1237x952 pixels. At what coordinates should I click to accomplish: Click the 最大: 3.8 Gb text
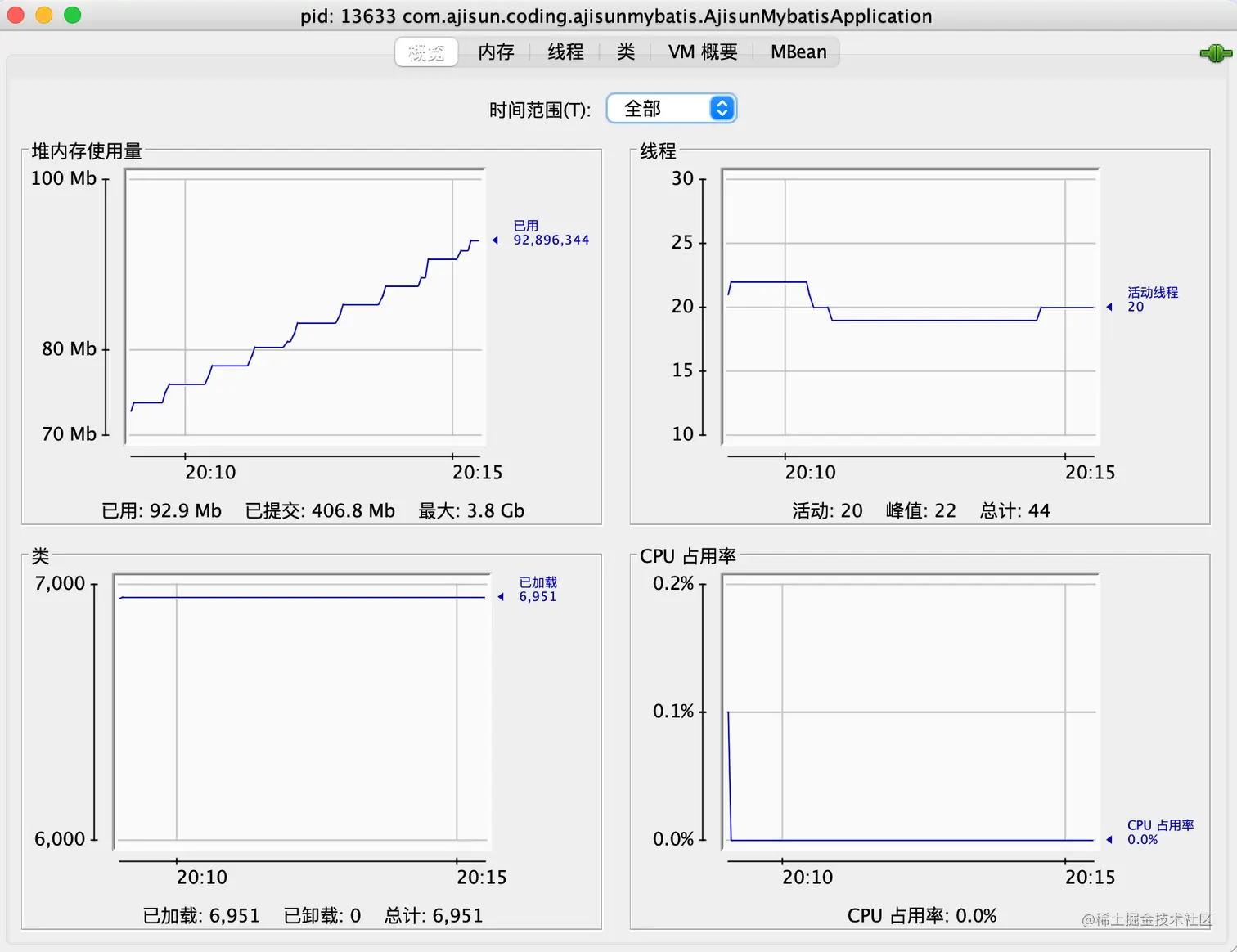point(471,511)
